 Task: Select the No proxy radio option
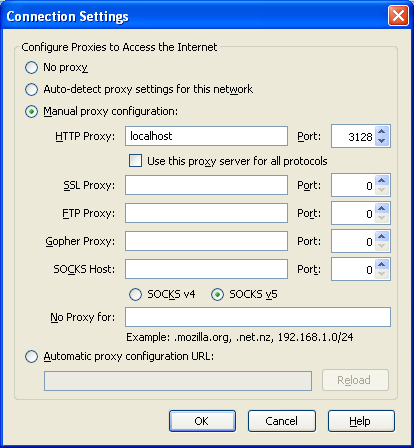coord(31,68)
